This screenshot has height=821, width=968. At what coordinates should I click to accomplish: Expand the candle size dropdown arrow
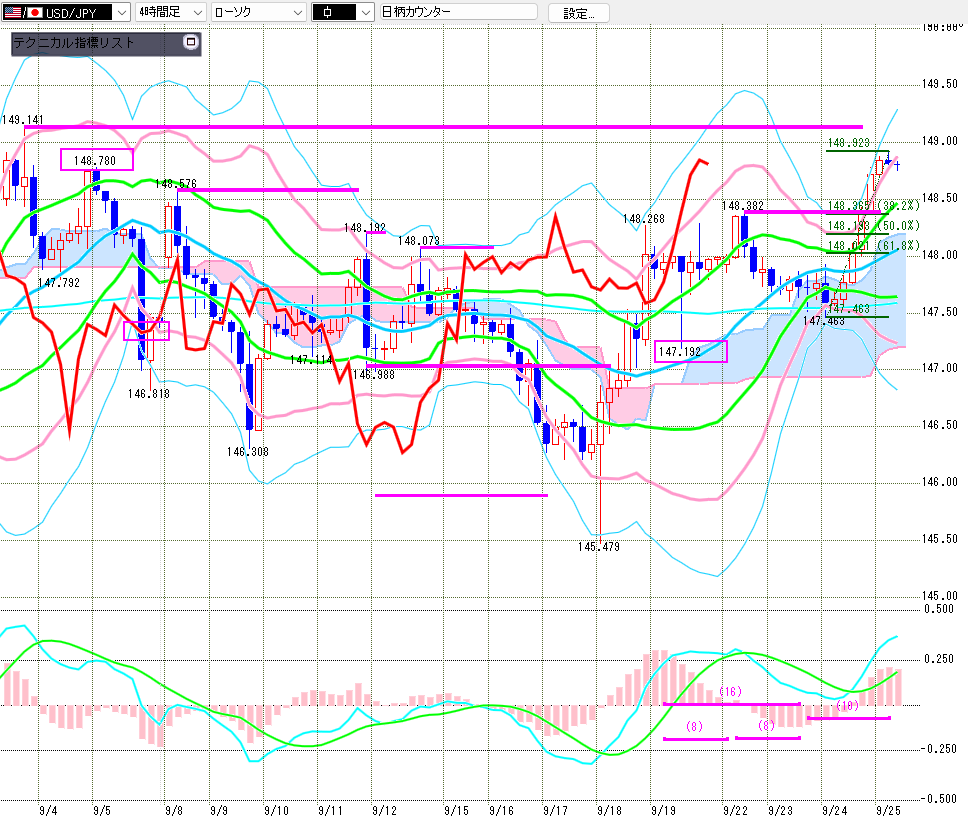(364, 12)
